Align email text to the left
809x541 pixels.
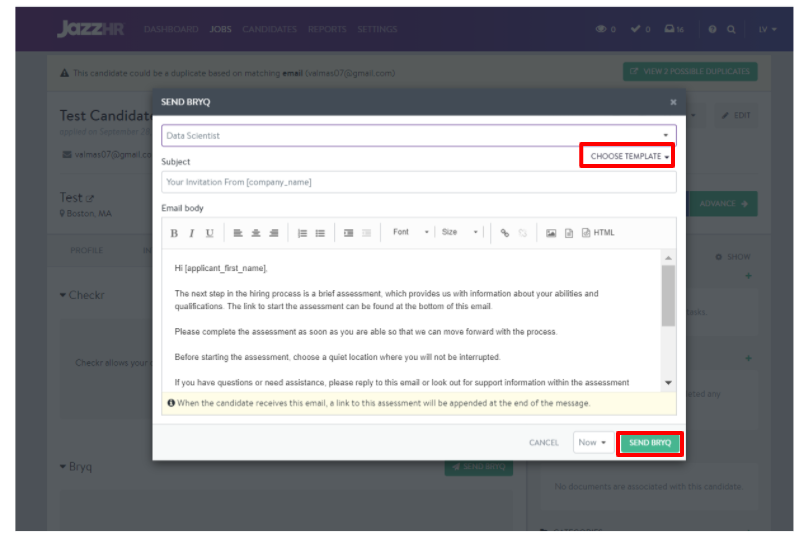[238, 233]
